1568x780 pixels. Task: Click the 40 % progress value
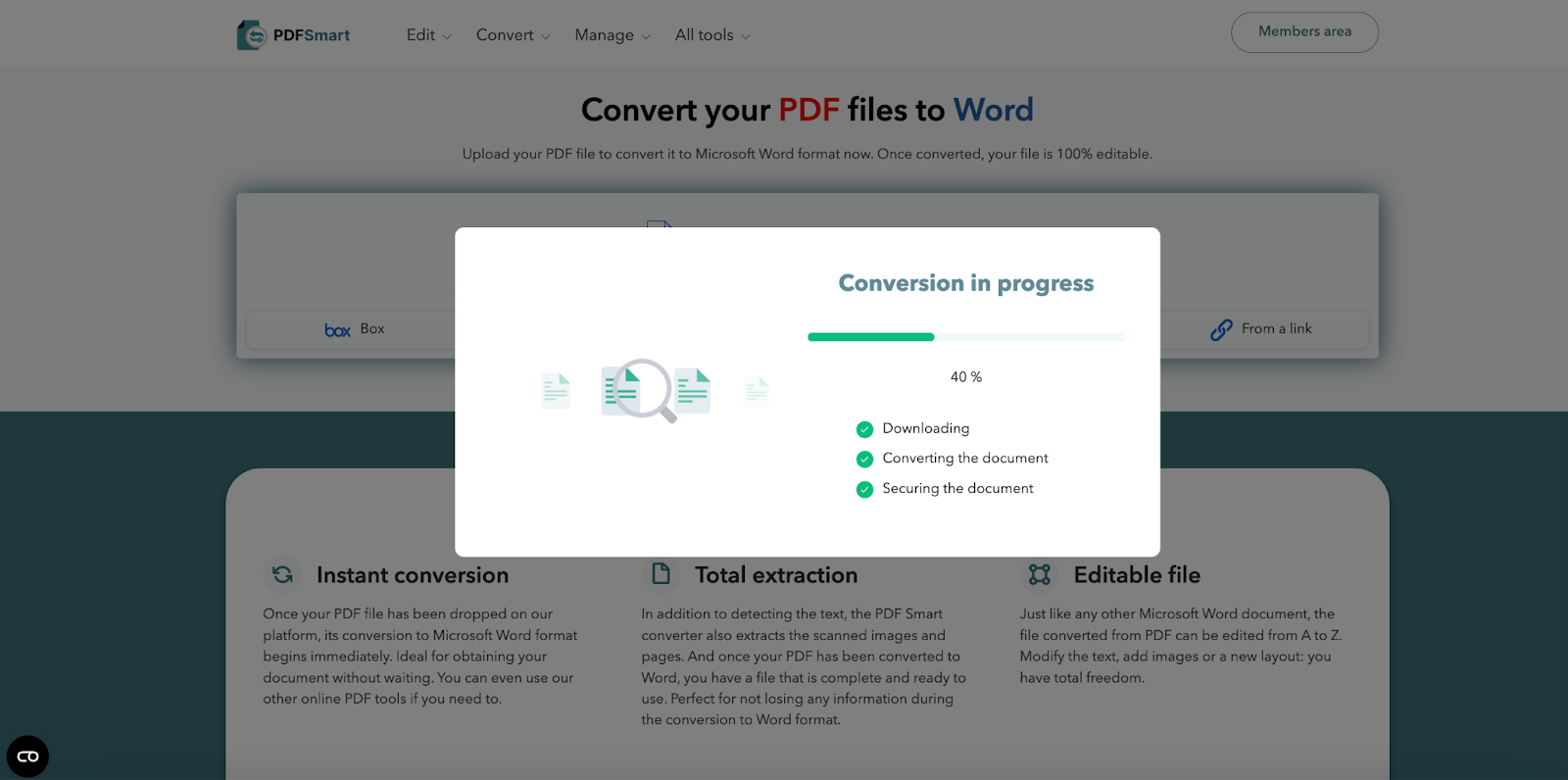pyautogui.click(x=966, y=377)
